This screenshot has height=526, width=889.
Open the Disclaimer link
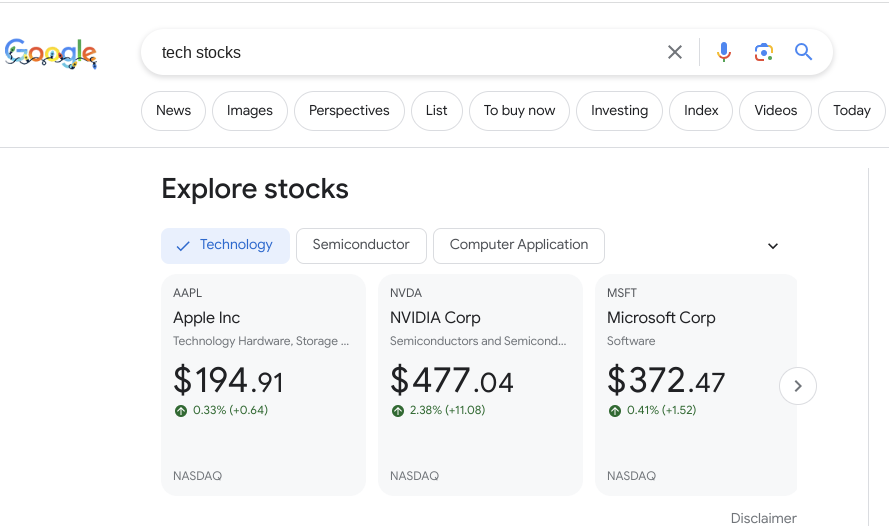(x=763, y=518)
